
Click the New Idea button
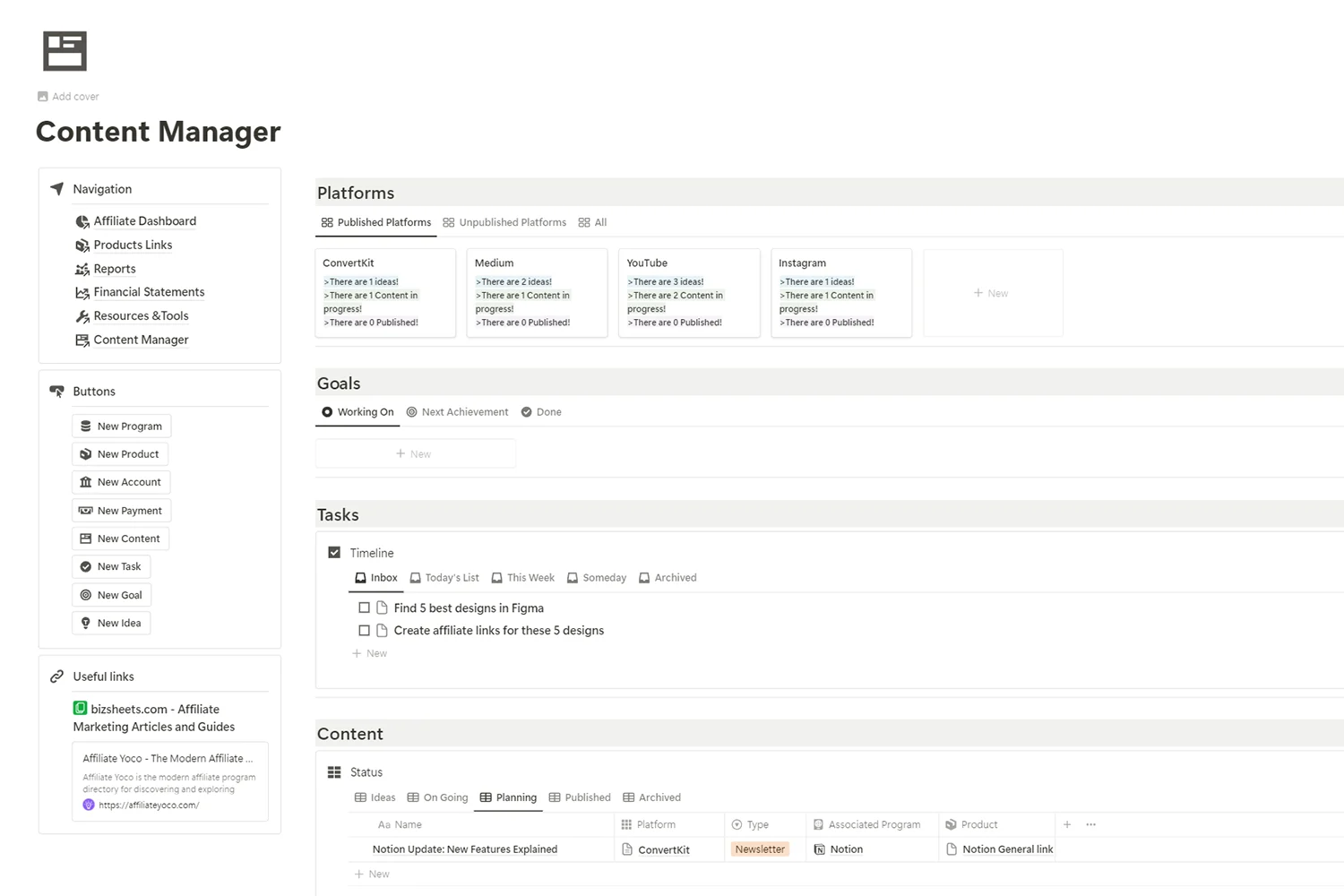pyautogui.click(x=111, y=623)
